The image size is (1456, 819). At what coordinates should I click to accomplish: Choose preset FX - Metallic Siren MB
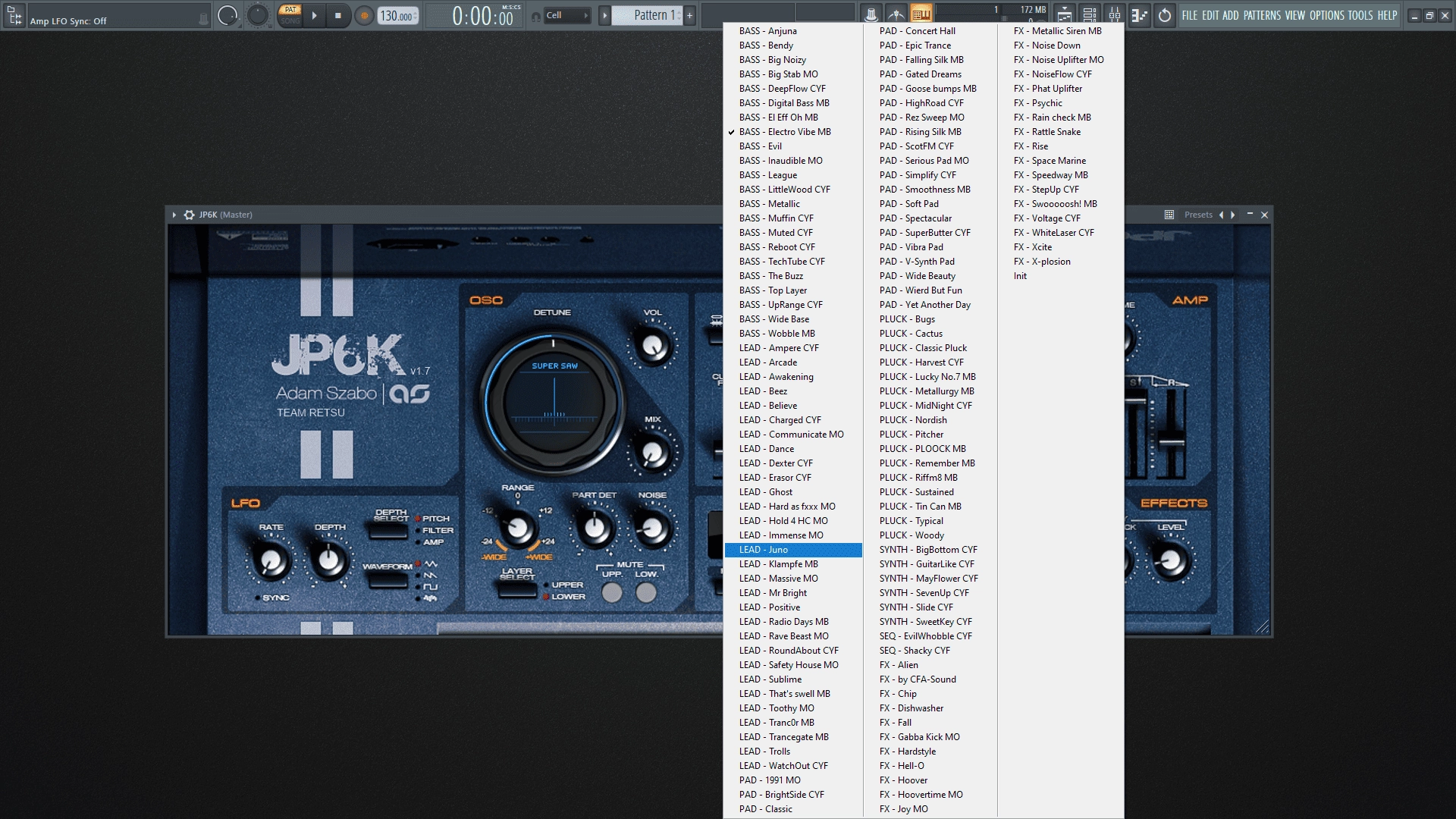click(1061, 31)
